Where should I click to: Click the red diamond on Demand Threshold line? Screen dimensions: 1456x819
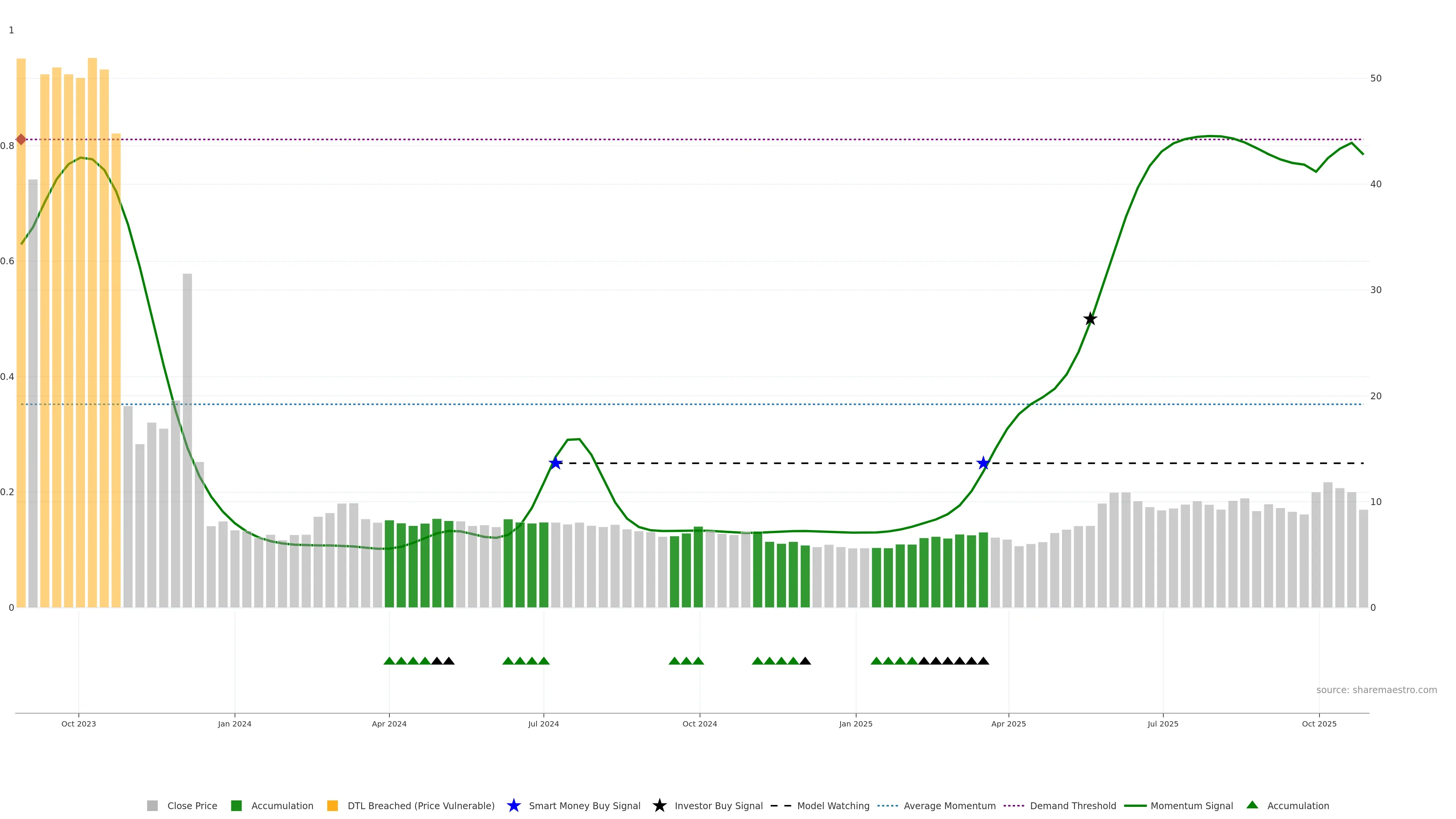[x=21, y=140]
